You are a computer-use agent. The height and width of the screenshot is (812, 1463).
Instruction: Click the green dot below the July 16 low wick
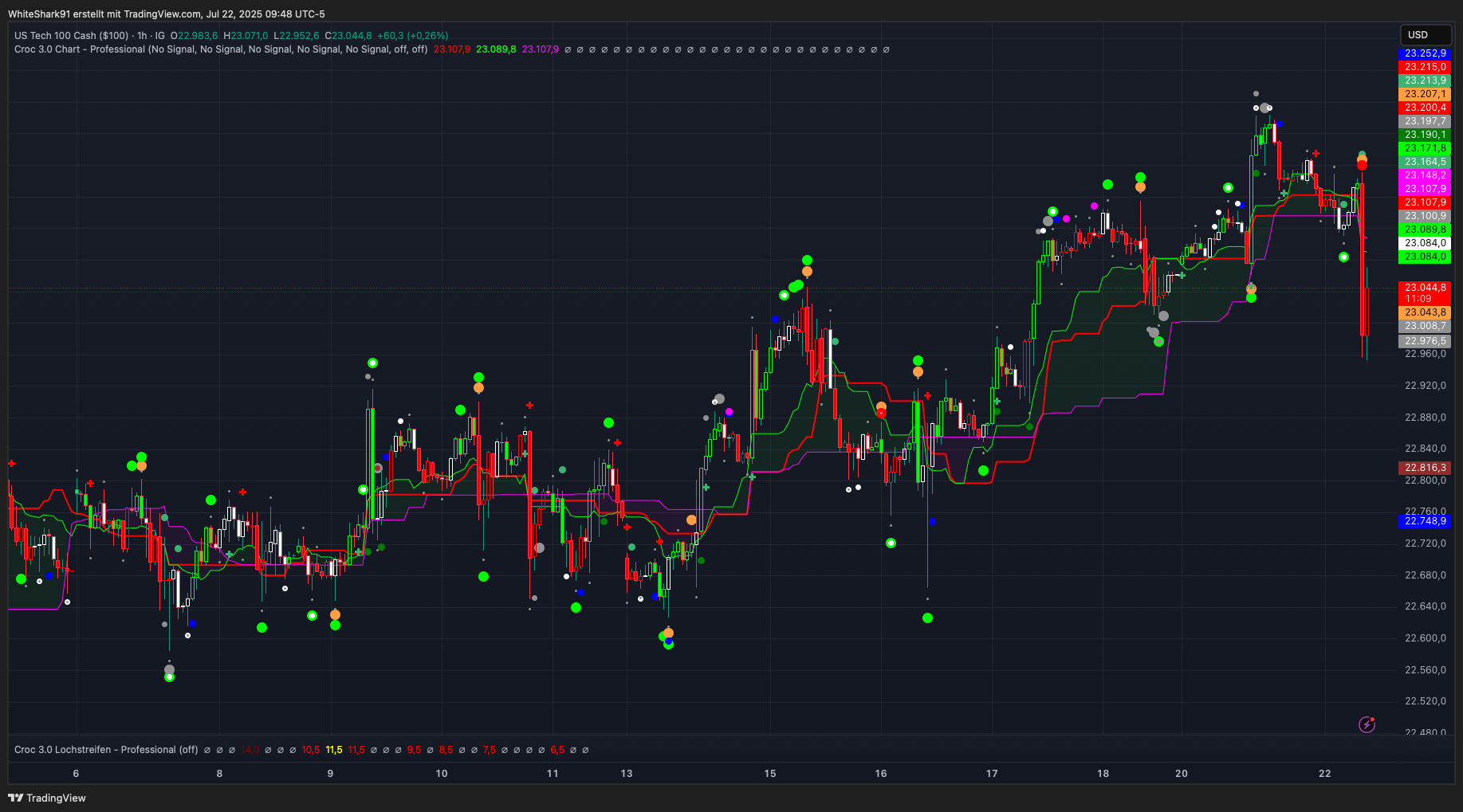[x=927, y=618]
